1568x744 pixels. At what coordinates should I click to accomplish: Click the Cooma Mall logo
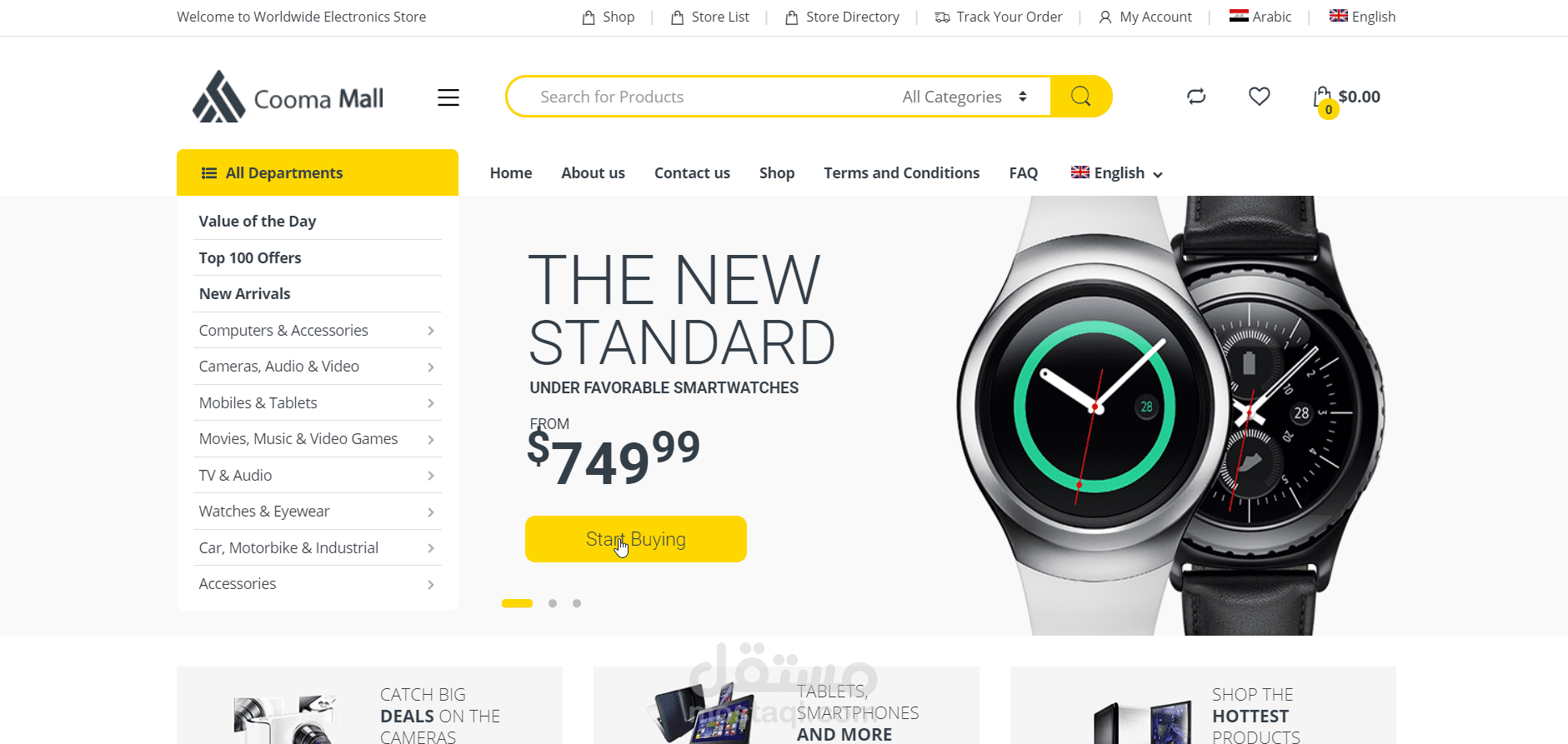pyautogui.click(x=288, y=97)
